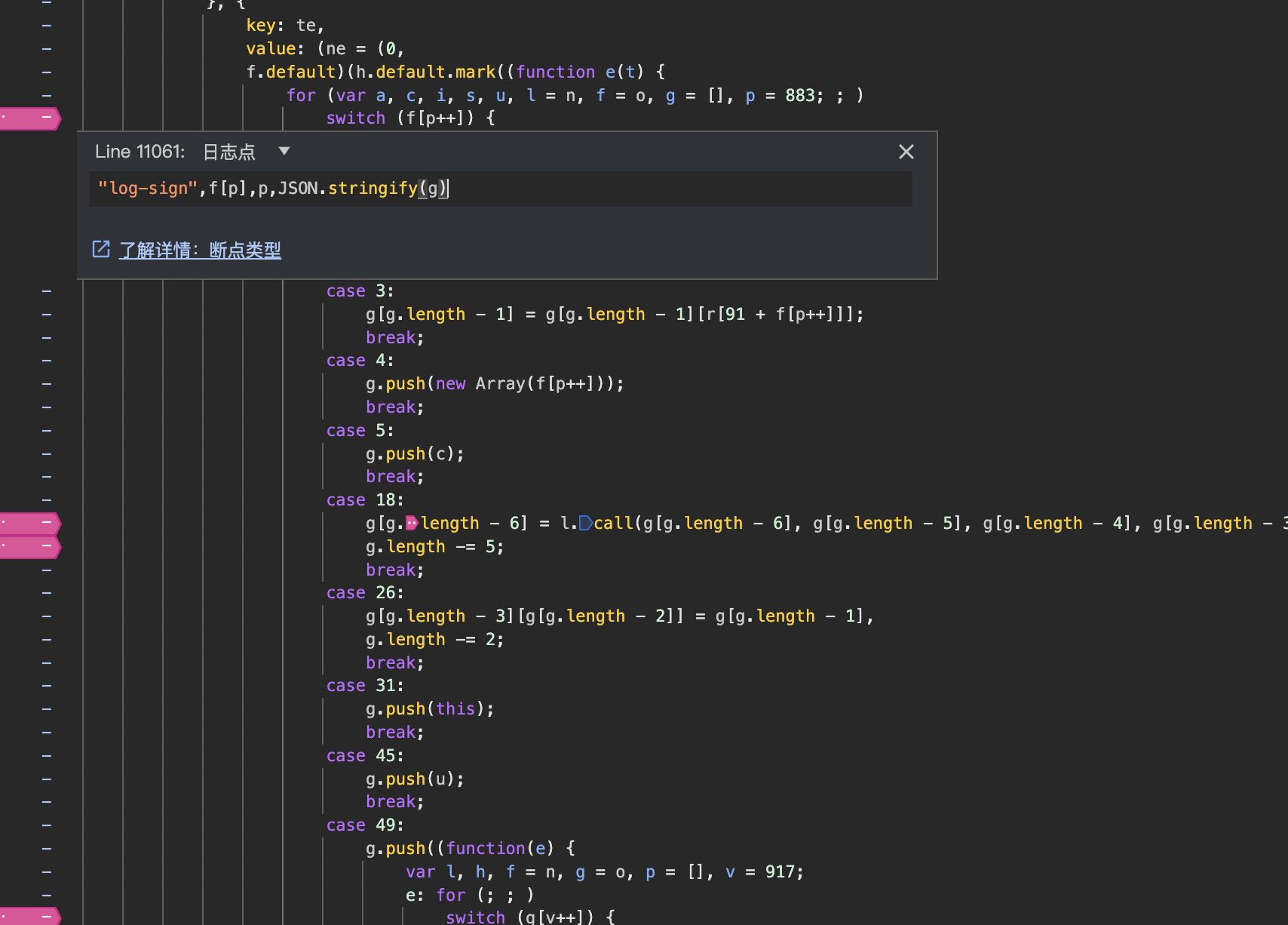Click 'JSON.stringify(g)' in the logpoint expression
This screenshot has width=1288, height=925.
(363, 189)
